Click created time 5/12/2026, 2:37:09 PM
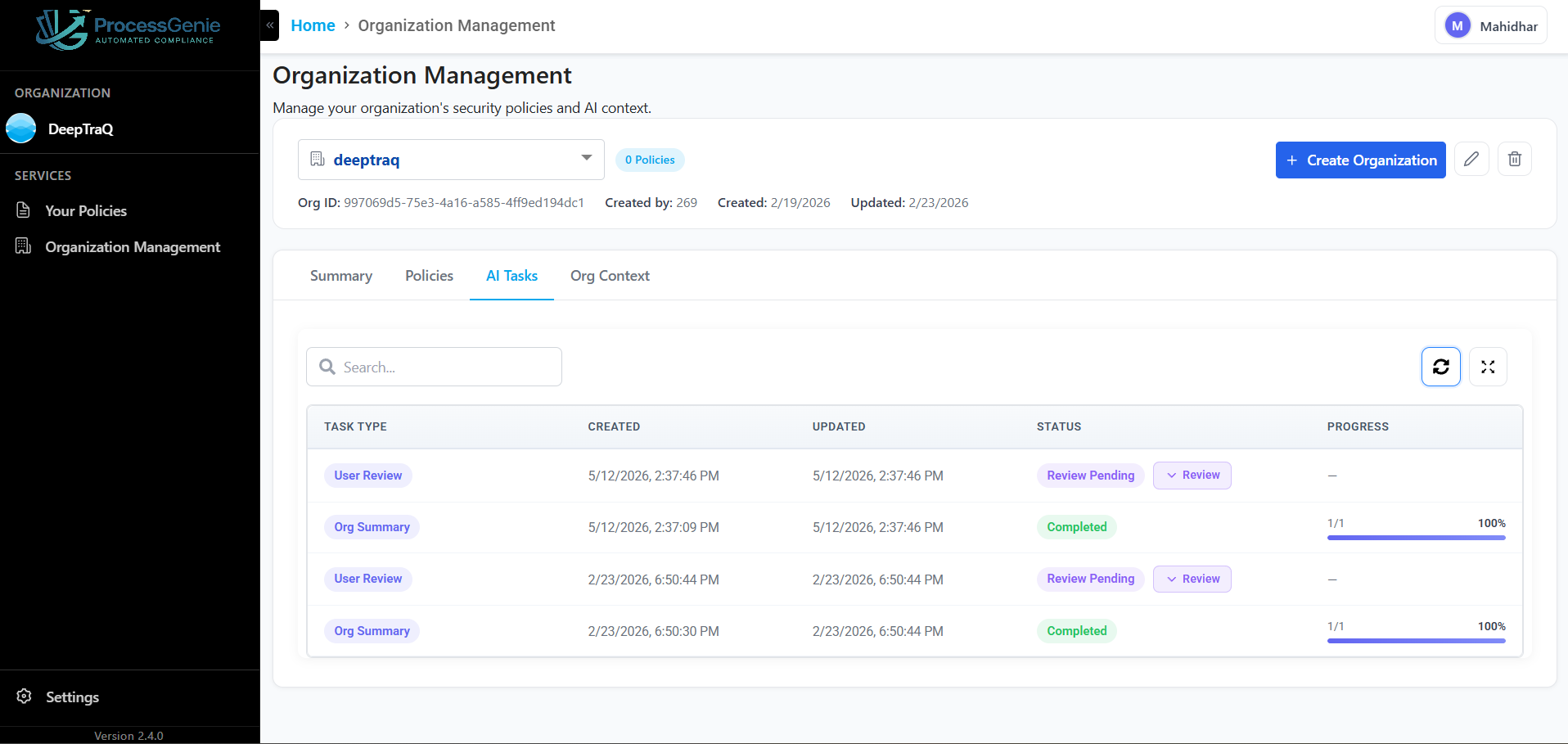Image resolution: width=1568 pixels, height=744 pixels. (x=653, y=527)
